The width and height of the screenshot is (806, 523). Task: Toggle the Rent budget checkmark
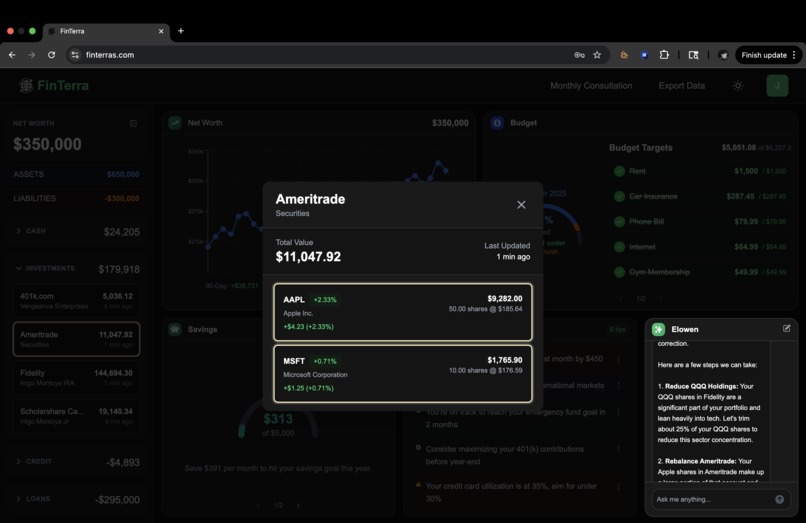pyautogui.click(x=619, y=171)
